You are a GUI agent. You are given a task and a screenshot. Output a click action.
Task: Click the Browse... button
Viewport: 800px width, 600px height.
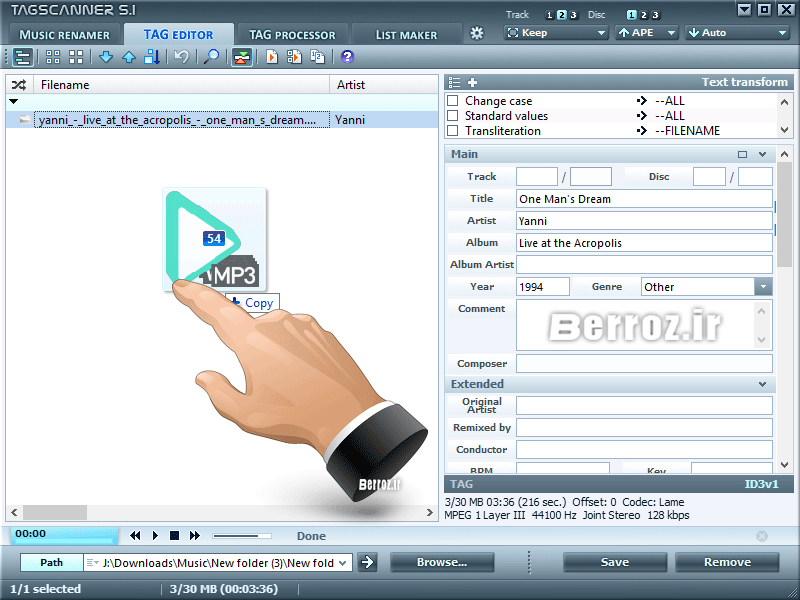click(x=442, y=562)
